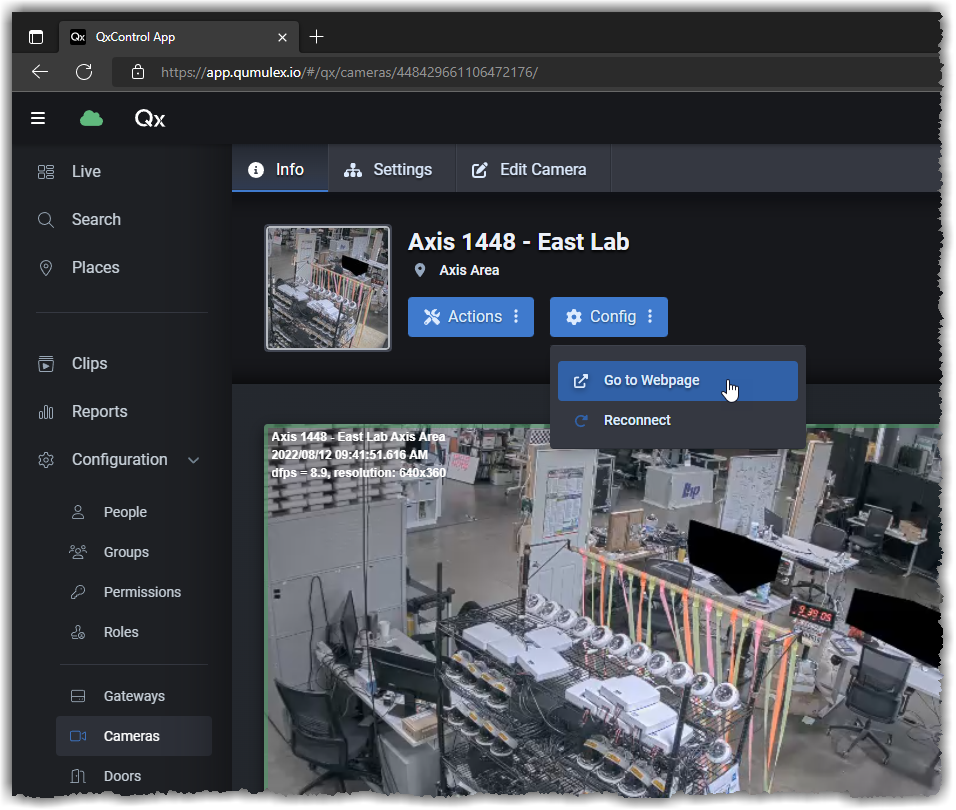Click the Config button label

pos(613,316)
